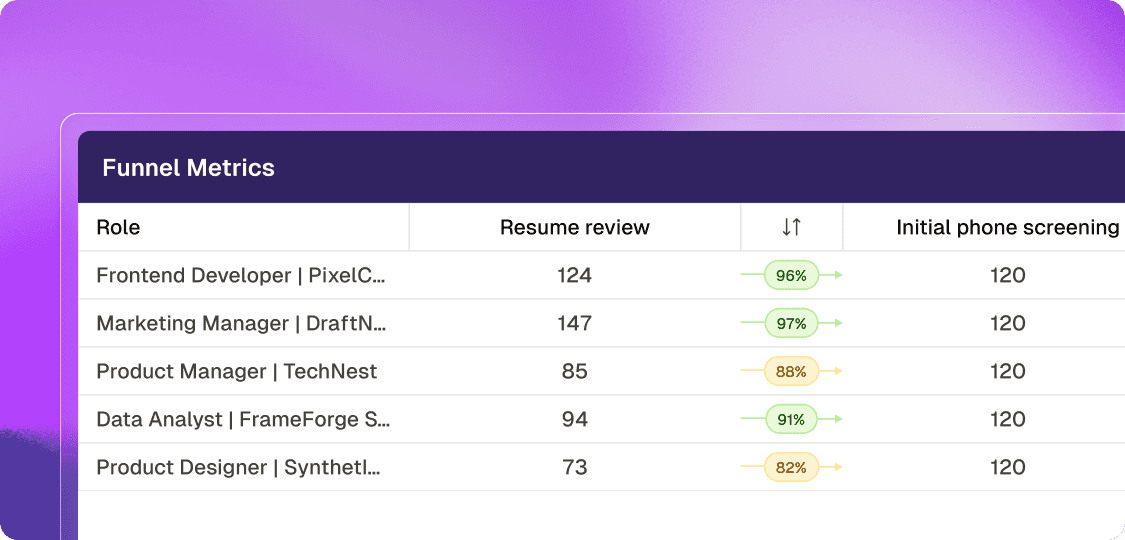Select Product Manager phone screening value 120
The image size is (1125, 540).
(x=1007, y=371)
